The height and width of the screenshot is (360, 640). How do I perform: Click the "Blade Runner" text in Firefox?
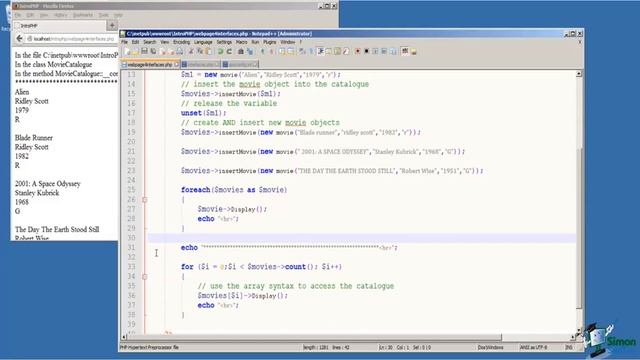tap(34, 138)
